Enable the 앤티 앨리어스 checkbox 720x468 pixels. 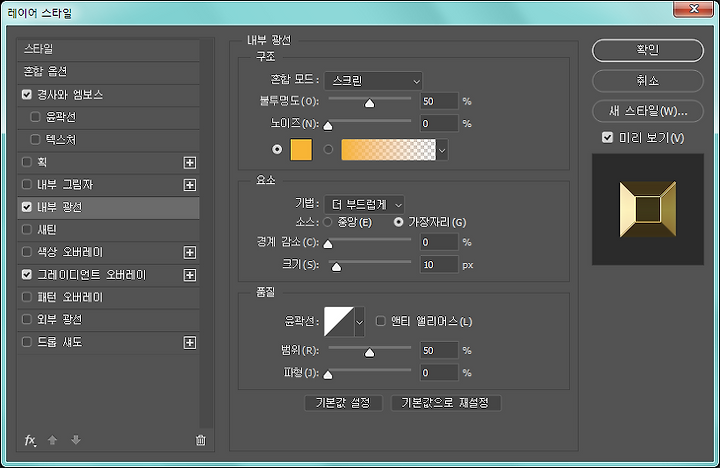pyautogui.click(x=381, y=321)
